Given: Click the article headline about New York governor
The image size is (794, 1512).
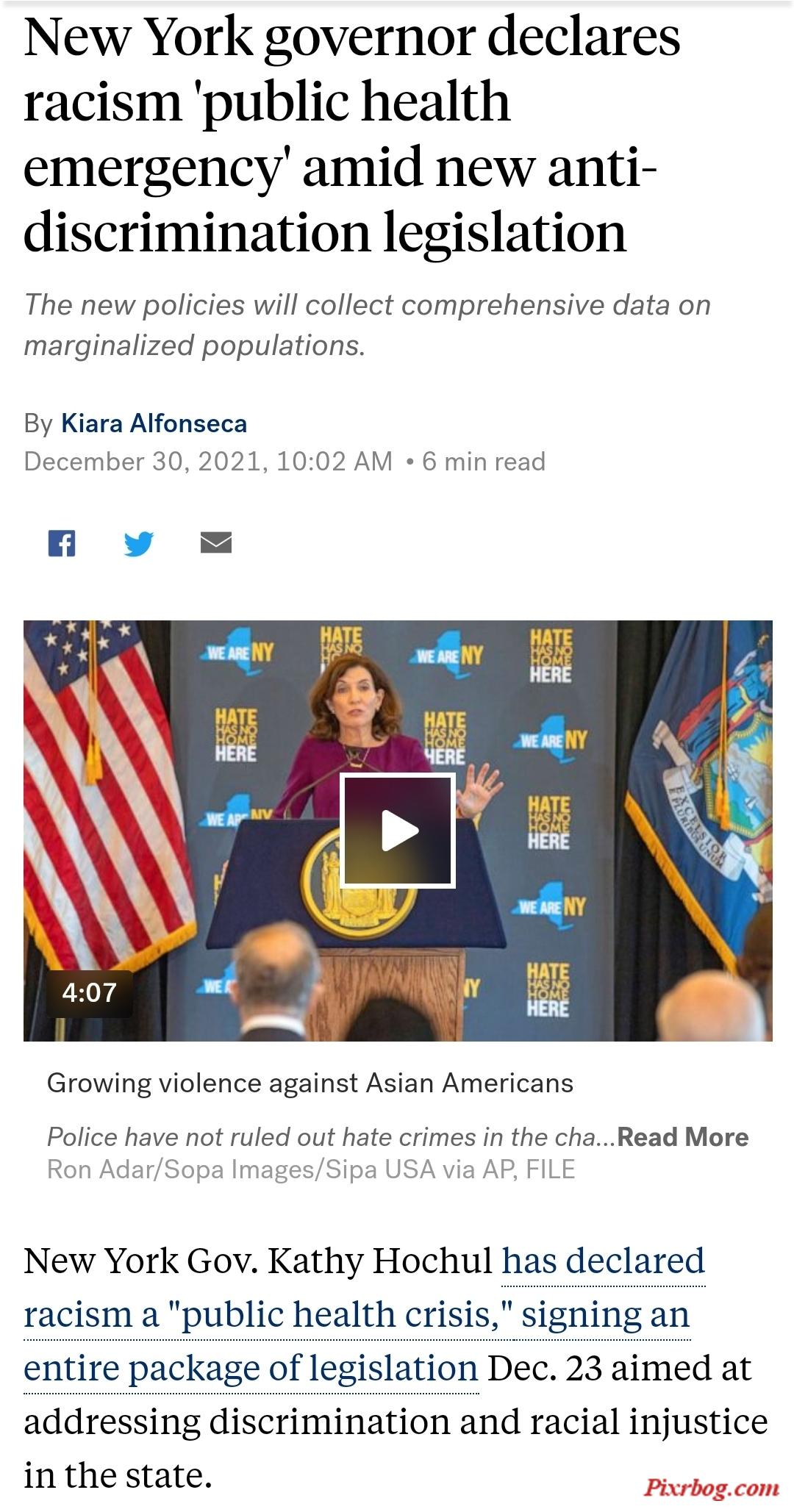Looking at the screenshot, I should 352,133.
